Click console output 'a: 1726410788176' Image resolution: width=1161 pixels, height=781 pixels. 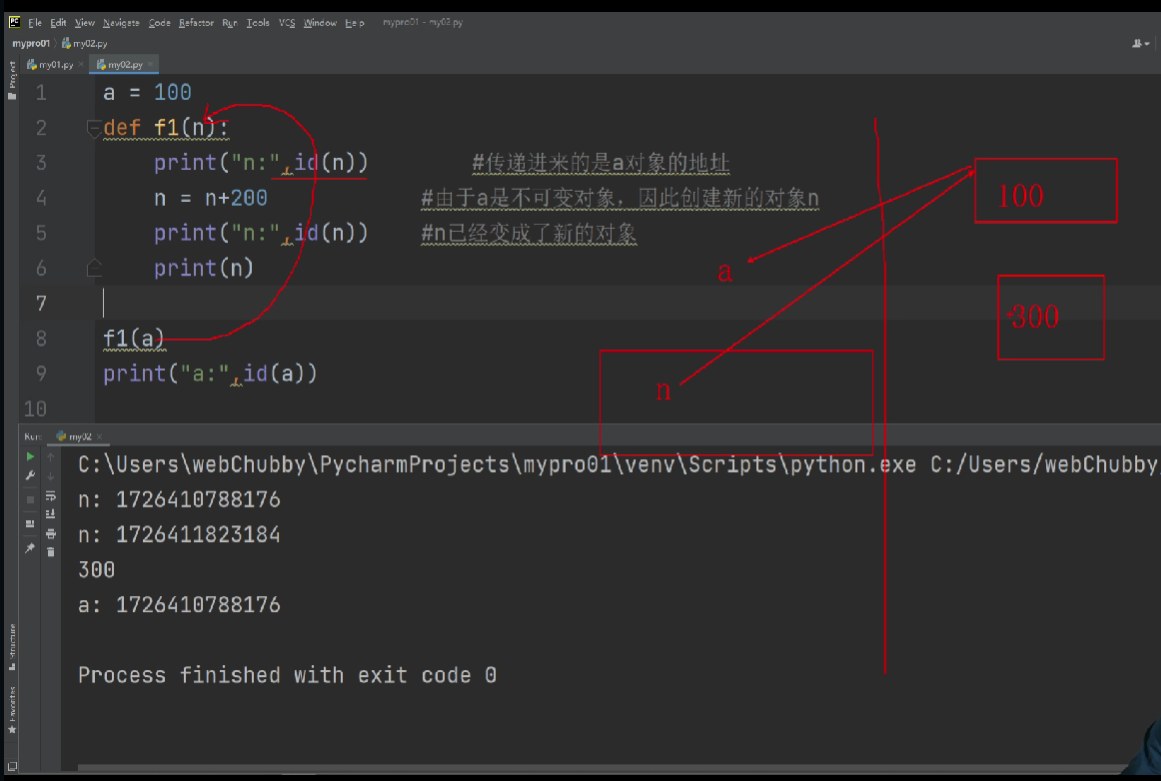tap(179, 606)
